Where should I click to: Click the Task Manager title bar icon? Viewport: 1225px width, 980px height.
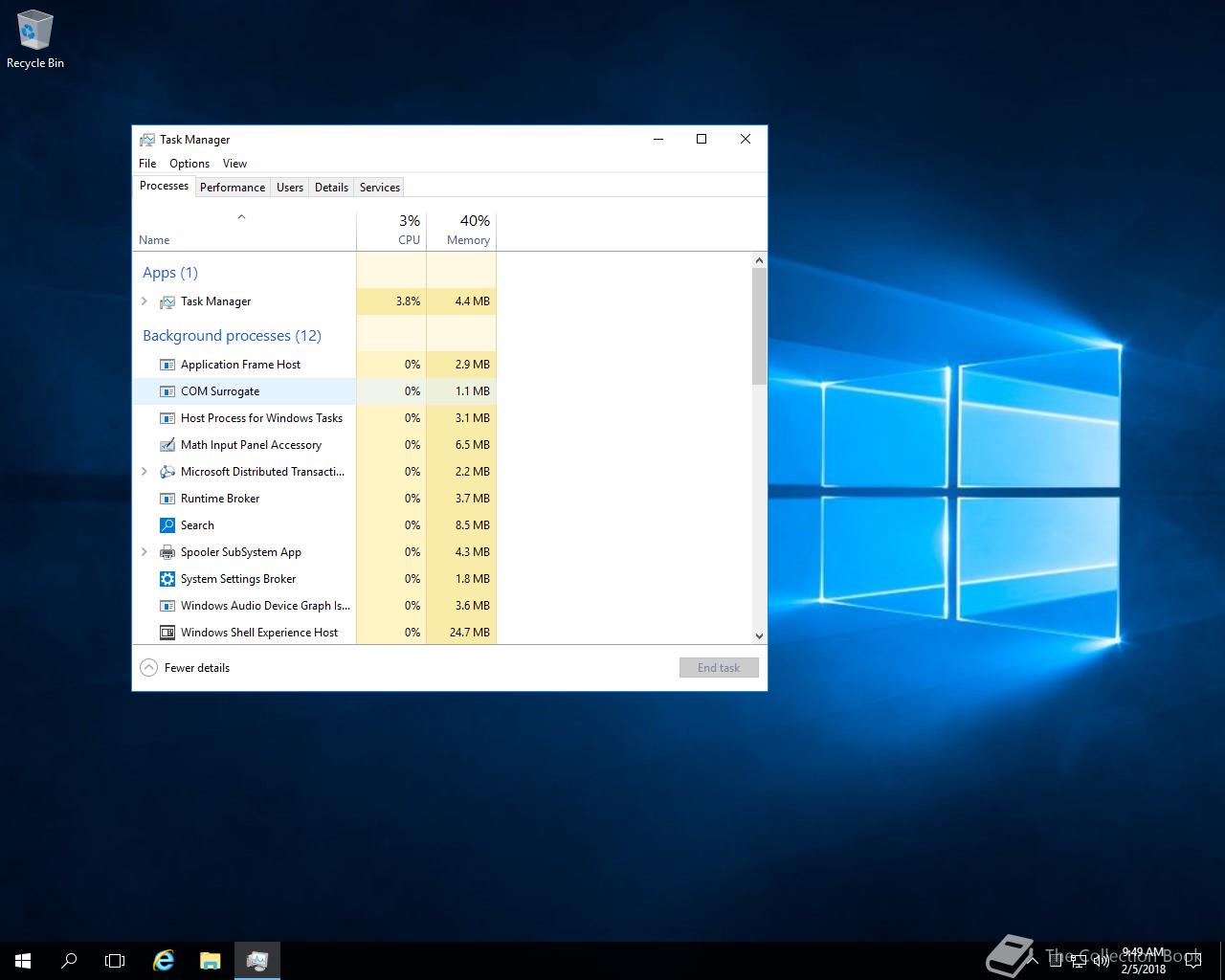point(146,140)
